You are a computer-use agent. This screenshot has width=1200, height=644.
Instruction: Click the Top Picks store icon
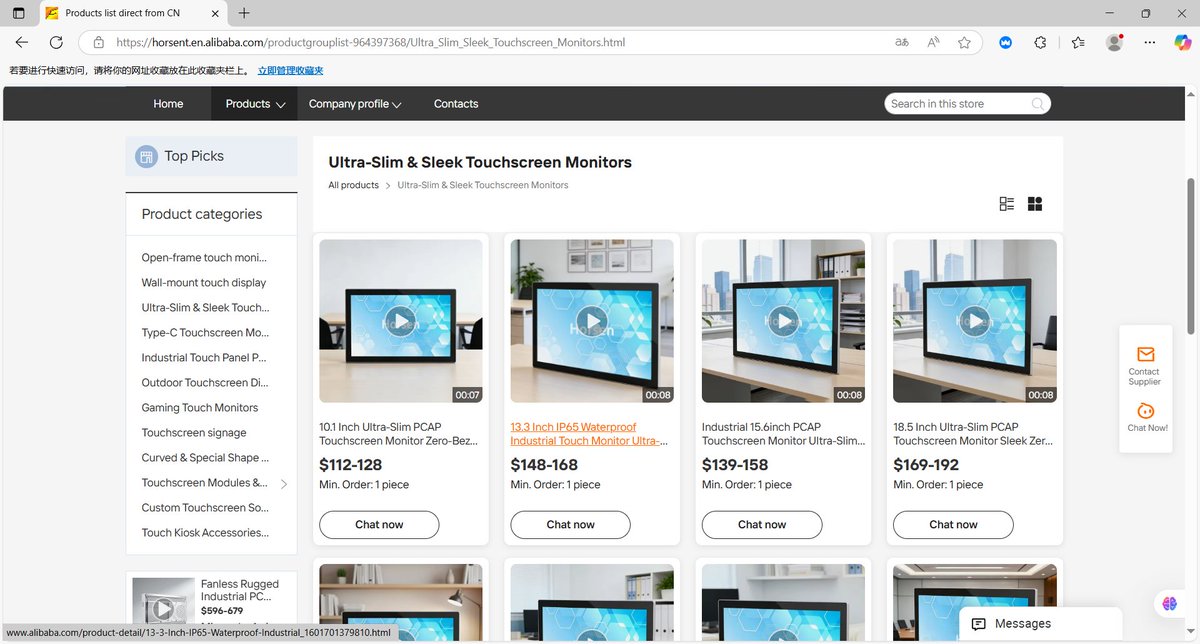tap(147, 156)
